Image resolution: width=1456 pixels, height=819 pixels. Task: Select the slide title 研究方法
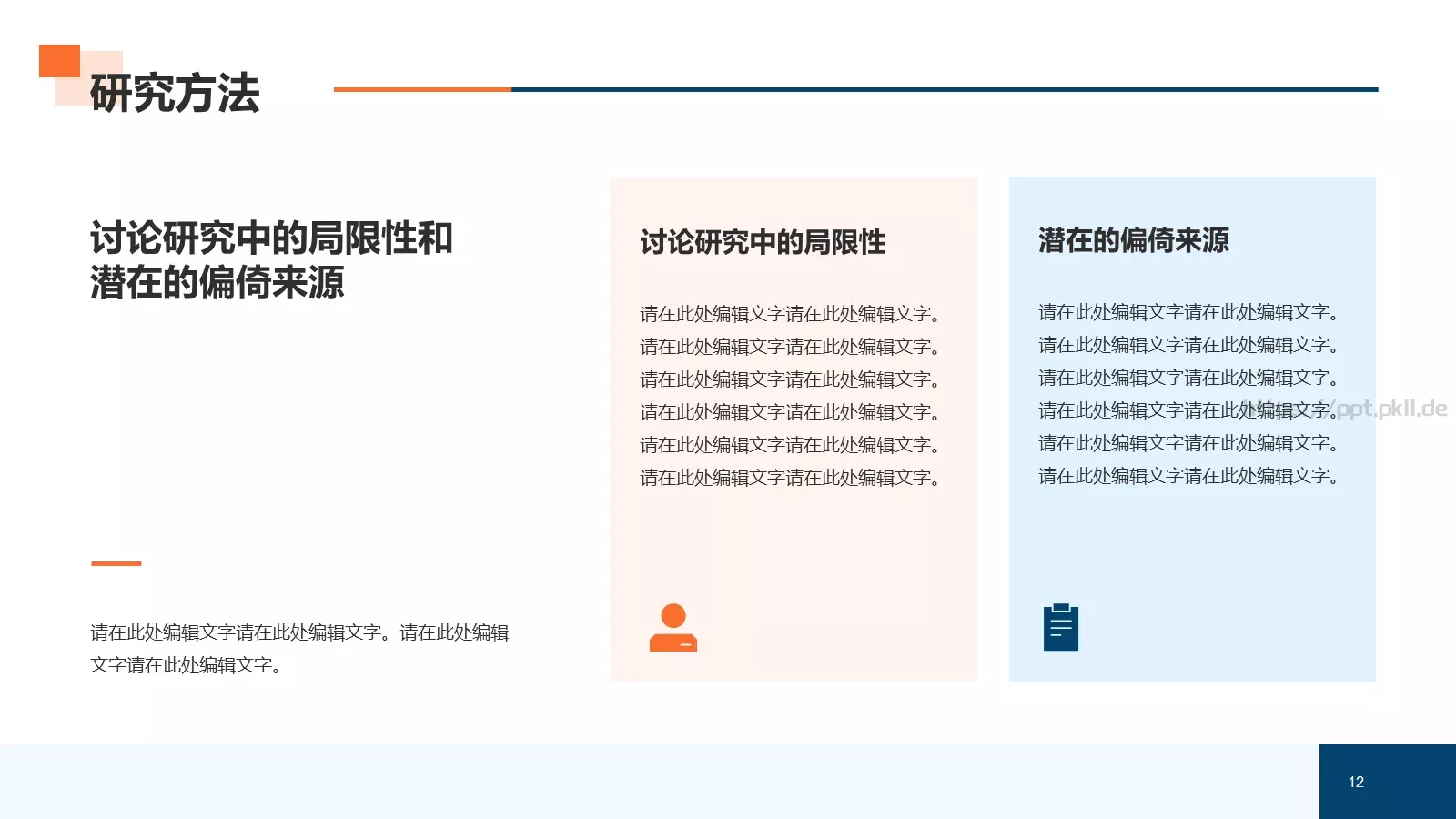click(175, 93)
